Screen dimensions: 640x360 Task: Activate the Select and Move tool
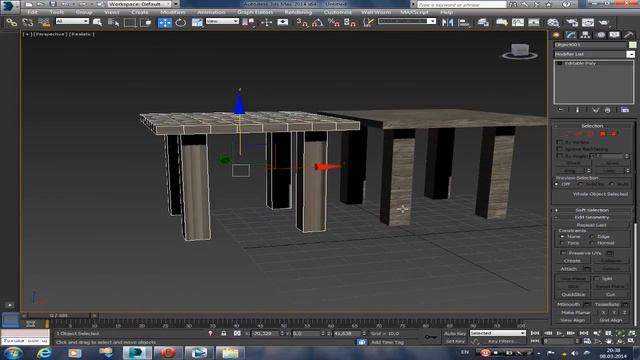164,22
